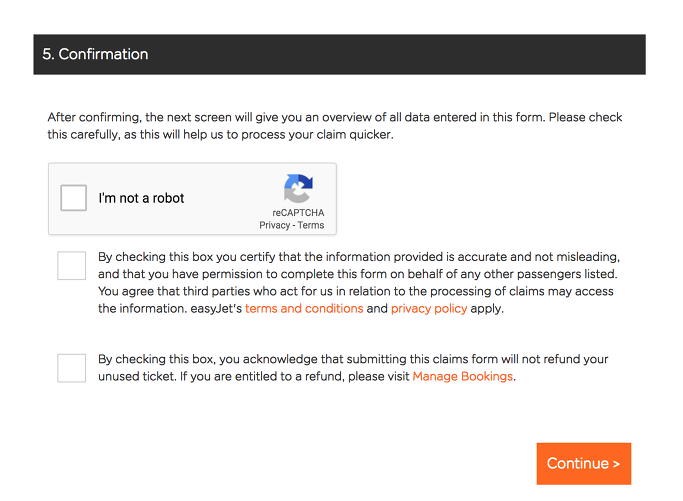
Task: Check the unused ticket refund acknowledgement box
Action: pos(71,368)
